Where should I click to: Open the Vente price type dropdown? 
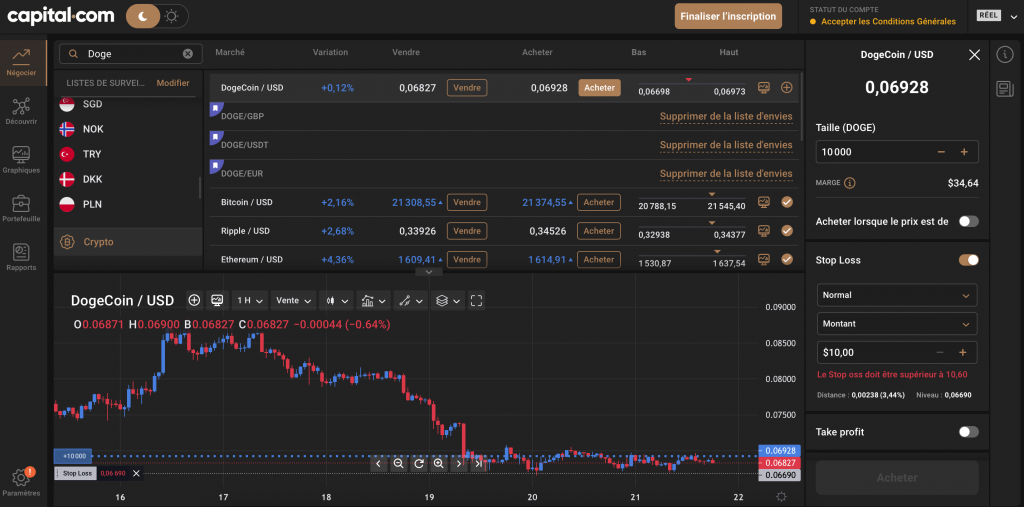[293, 301]
